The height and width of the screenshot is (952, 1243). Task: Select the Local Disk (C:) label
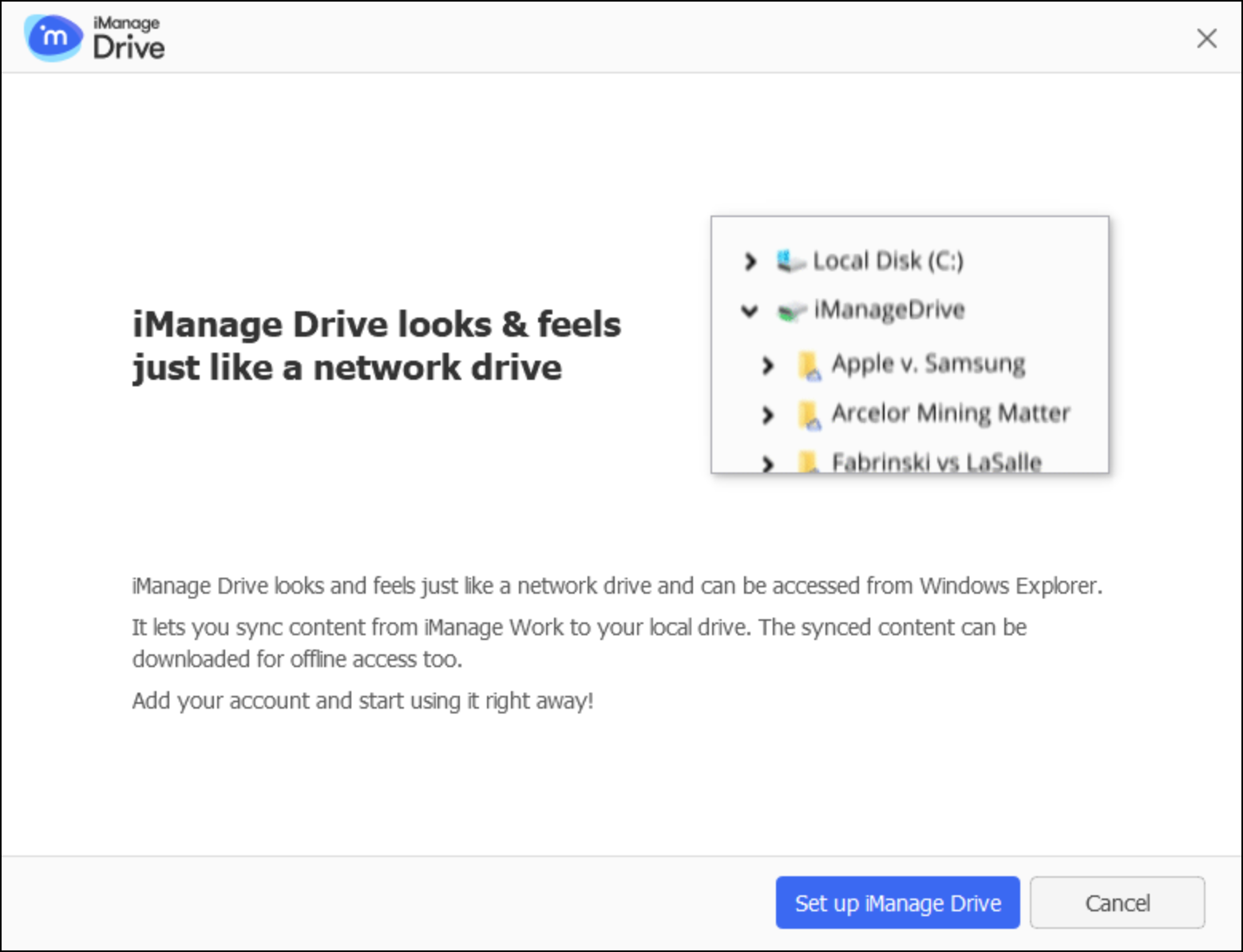888,261
